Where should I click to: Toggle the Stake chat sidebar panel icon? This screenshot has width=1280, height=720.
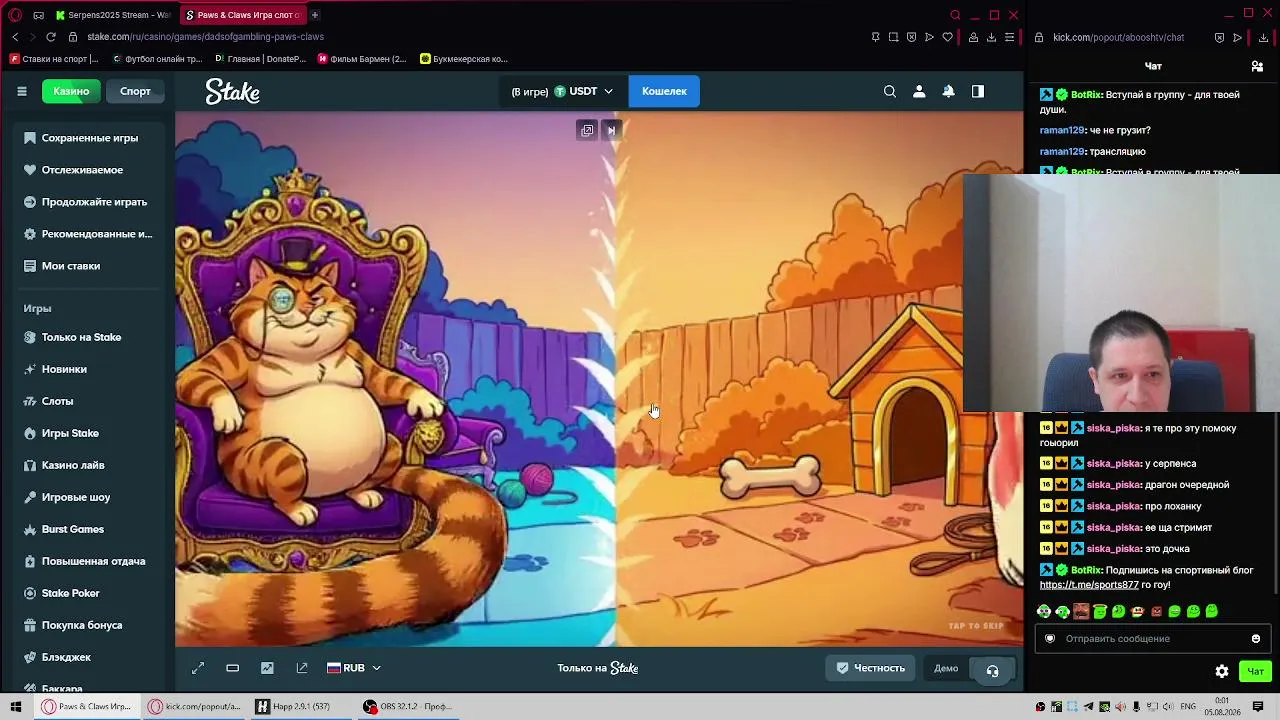pyautogui.click(x=978, y=91)
